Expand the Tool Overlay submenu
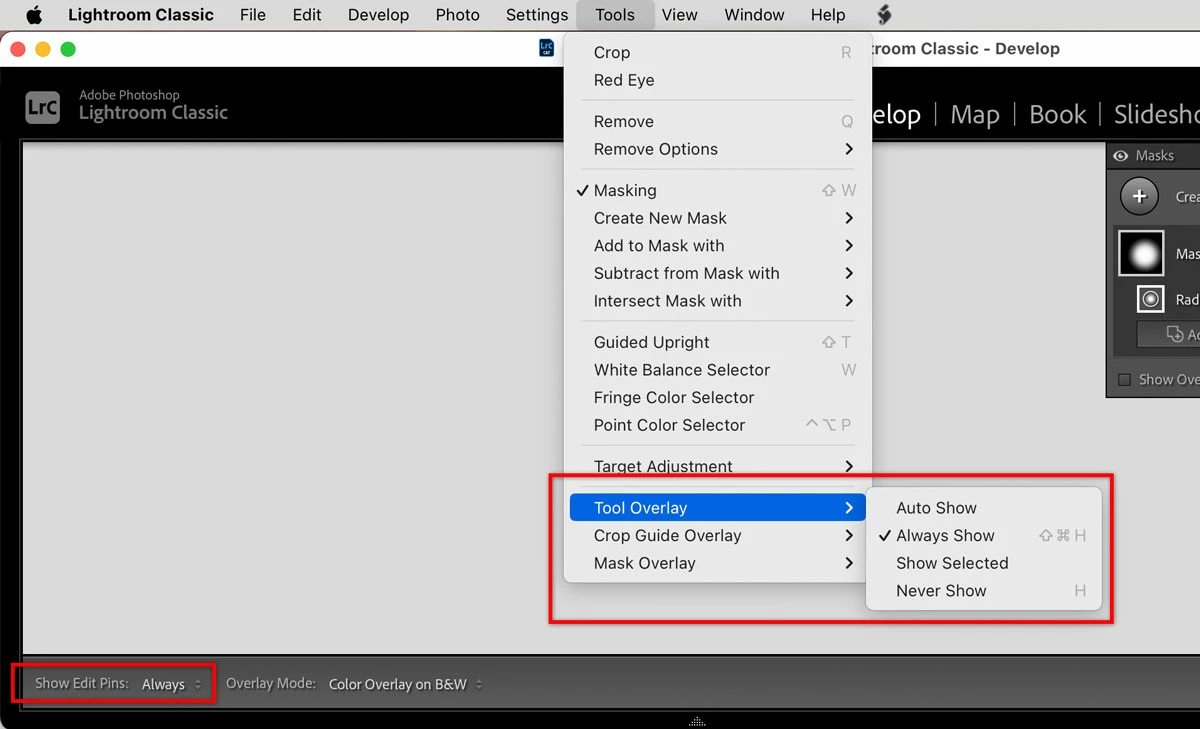Screen dimensions: 1200x729 tap(718, 508)
